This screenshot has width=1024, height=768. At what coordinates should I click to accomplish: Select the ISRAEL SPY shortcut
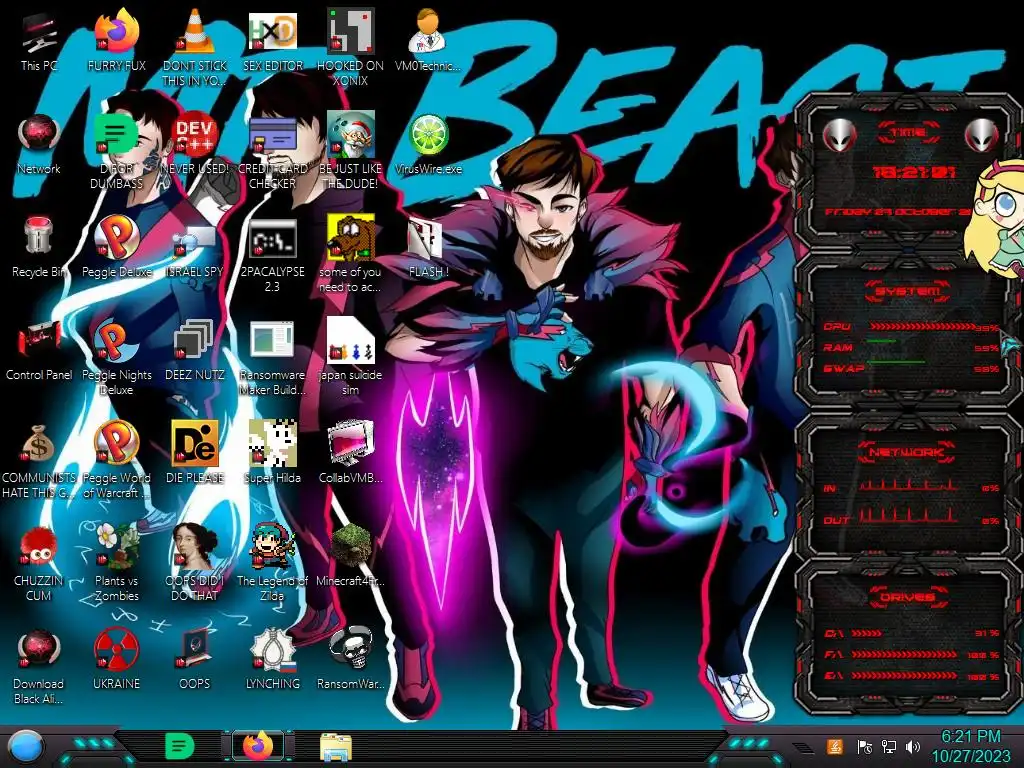[195, 249]
